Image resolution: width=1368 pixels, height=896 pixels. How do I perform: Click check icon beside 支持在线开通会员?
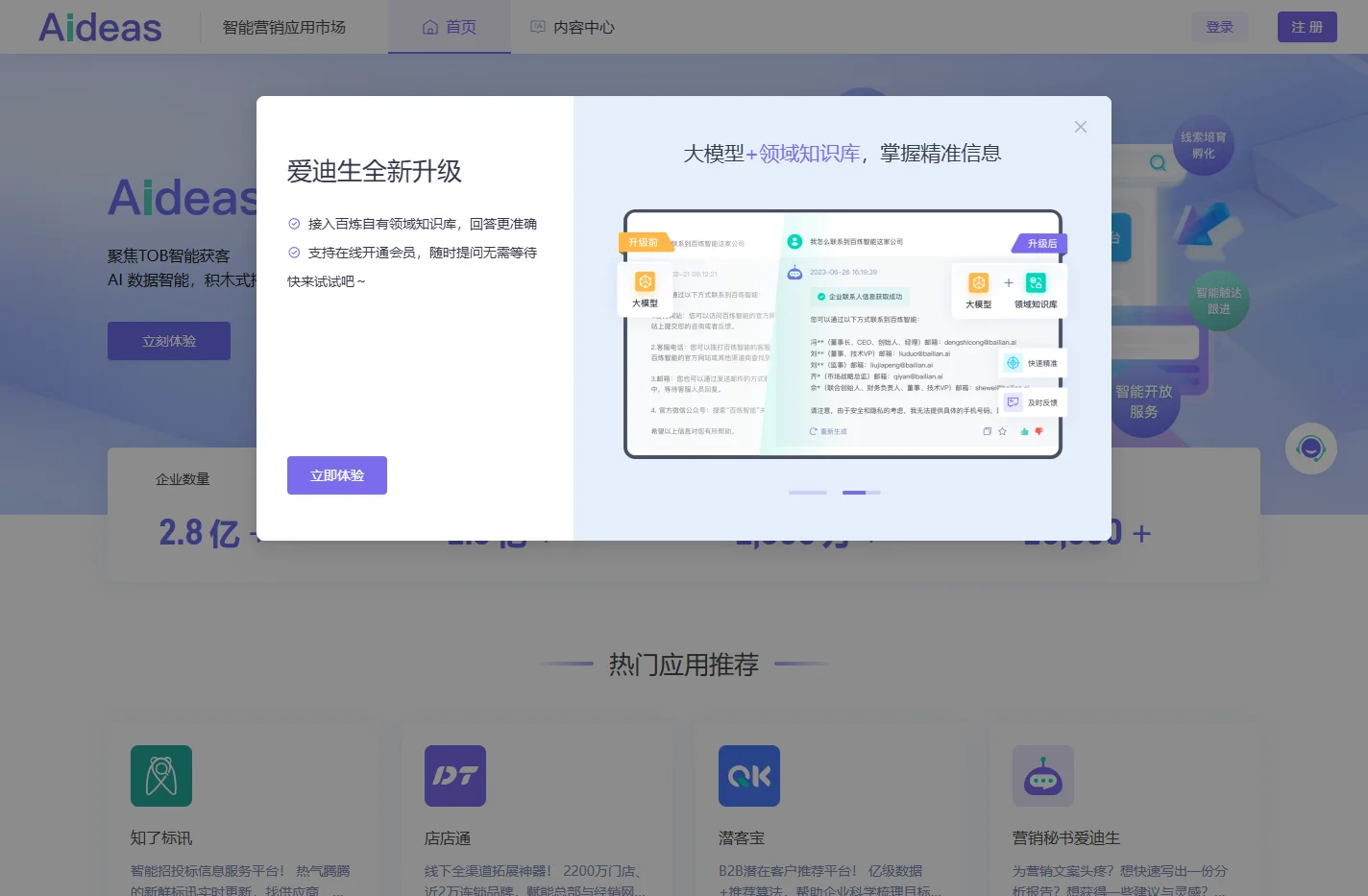click(294, 253)
